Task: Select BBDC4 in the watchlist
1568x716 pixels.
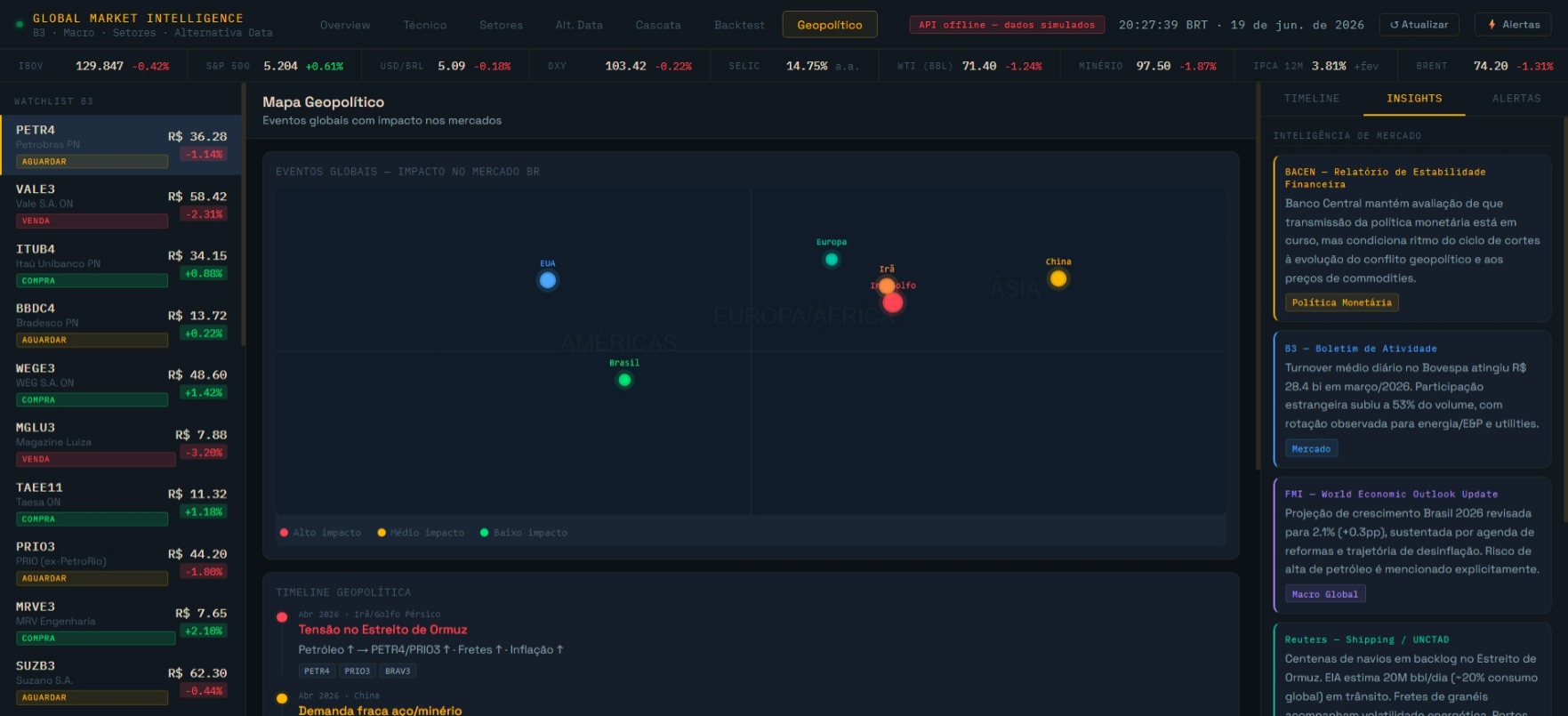Action: point(121,324)
